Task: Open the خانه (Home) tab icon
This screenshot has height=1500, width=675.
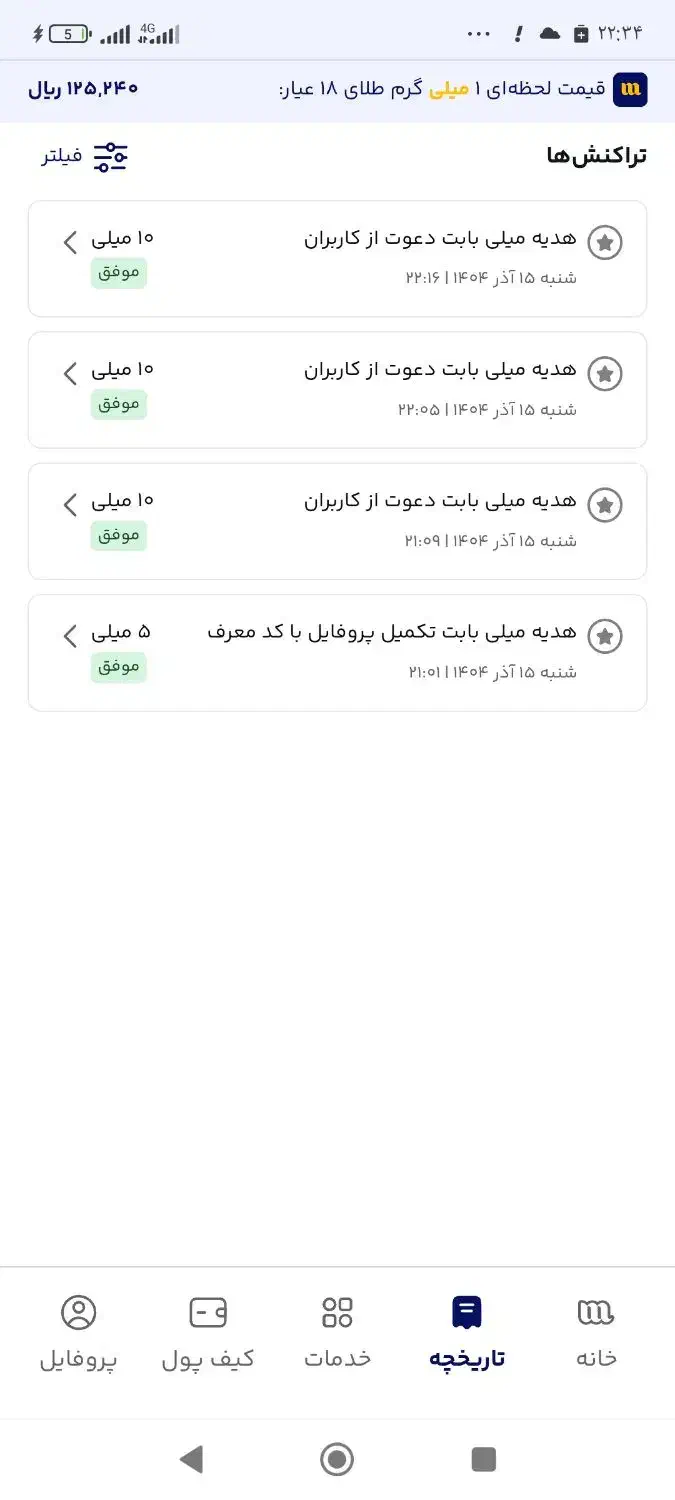Action: point(594,1311)
